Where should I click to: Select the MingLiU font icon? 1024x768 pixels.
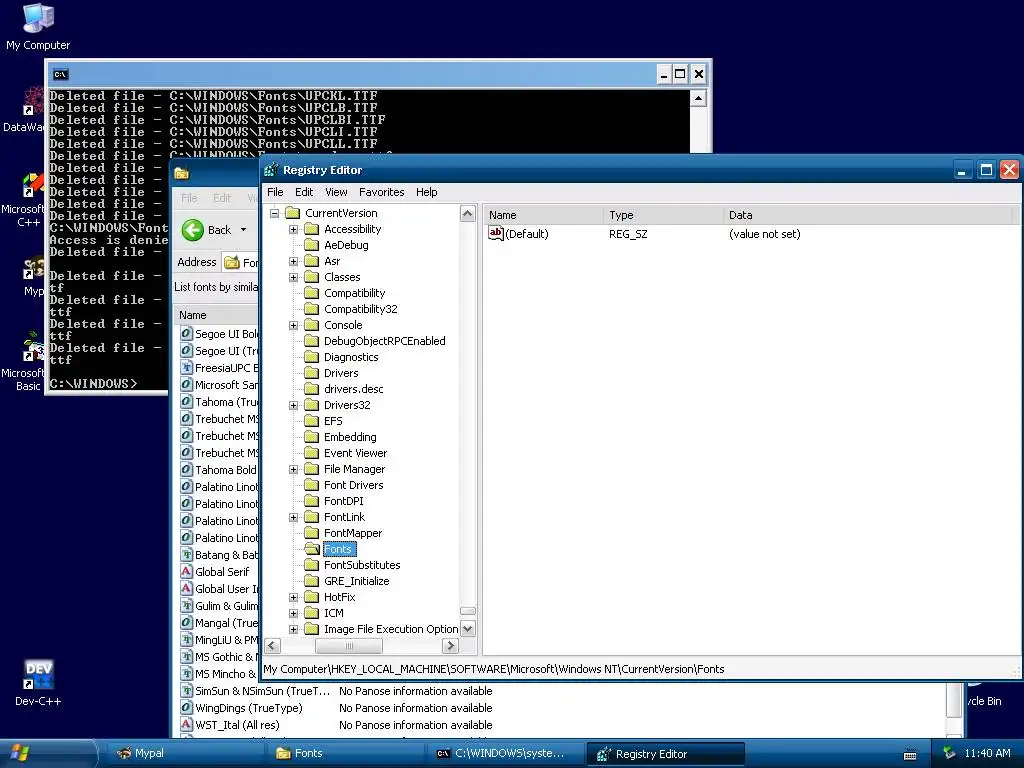click(186, 639)
